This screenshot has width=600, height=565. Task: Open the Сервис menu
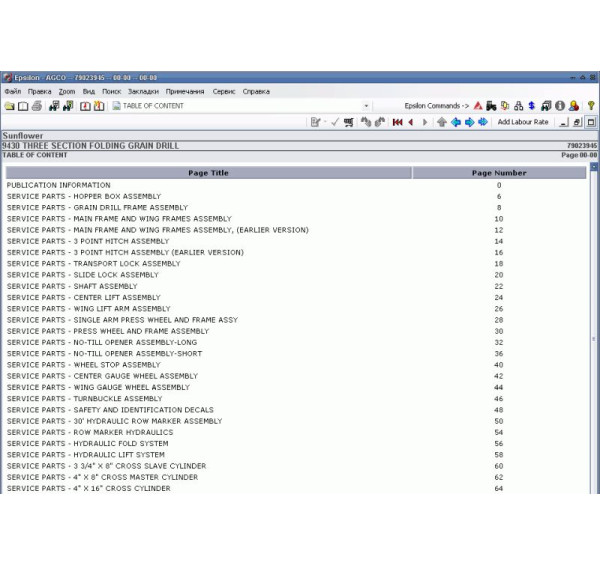click(224, 91)
